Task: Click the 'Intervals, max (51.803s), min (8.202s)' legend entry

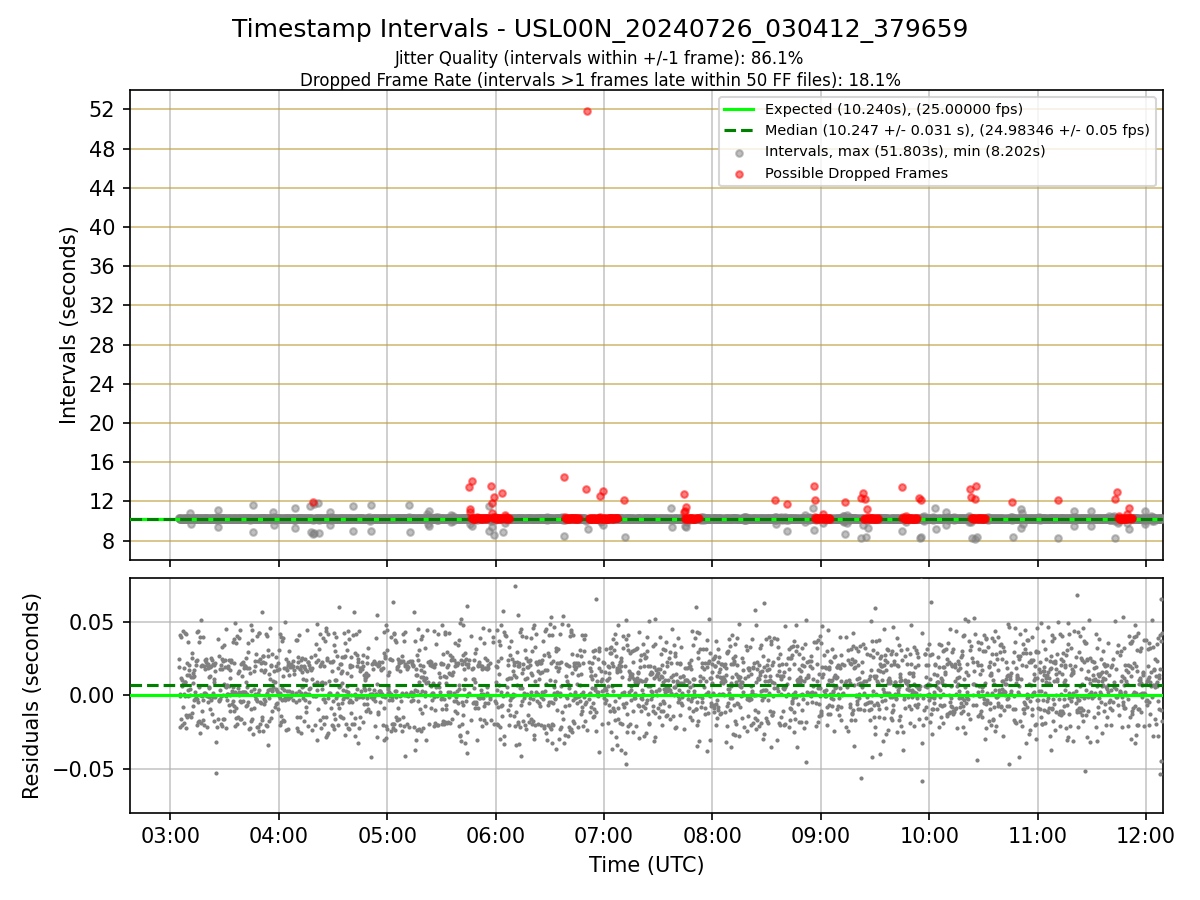Action: click(905, 151)
